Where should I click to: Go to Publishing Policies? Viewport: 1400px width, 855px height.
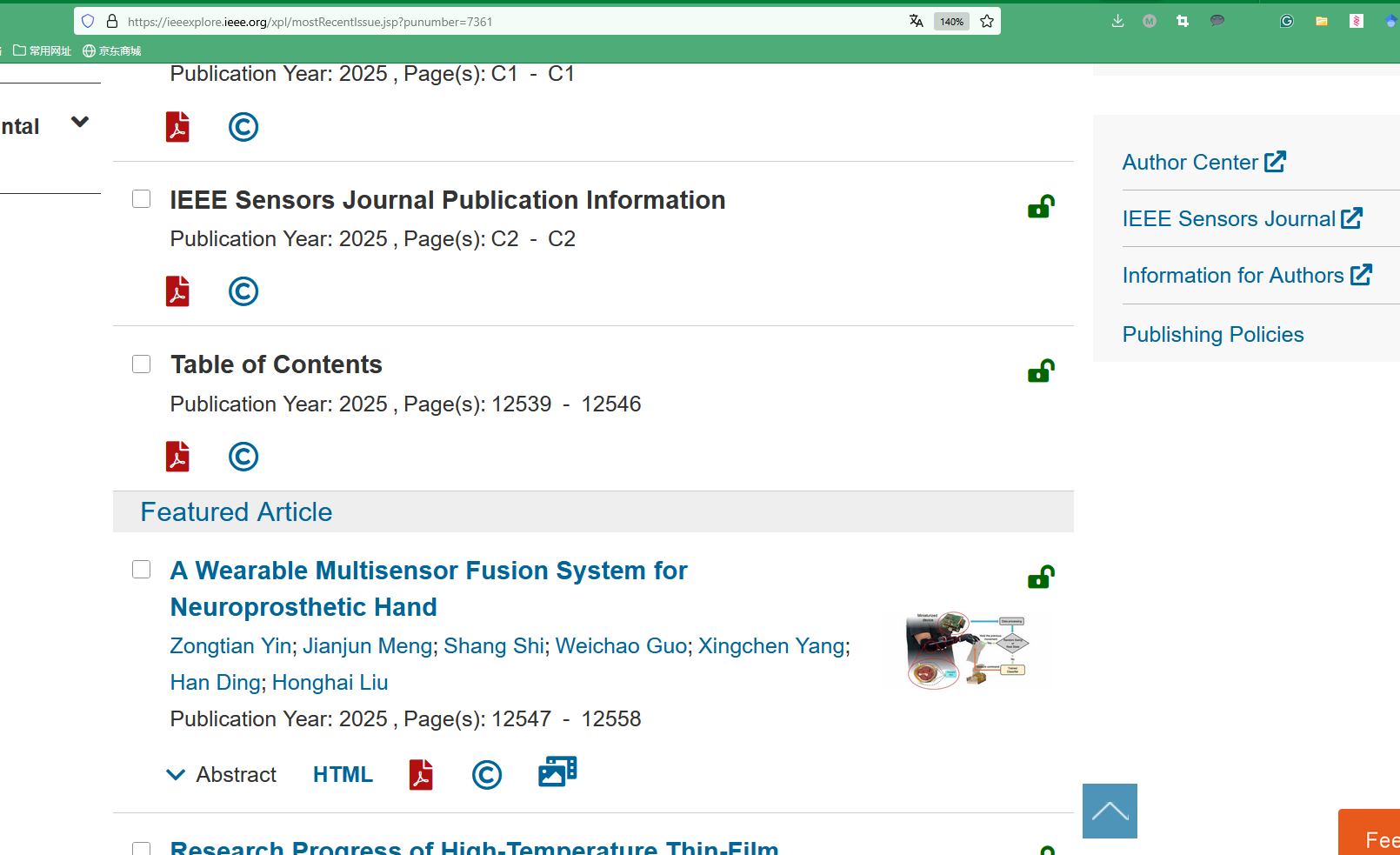click(1212, 335)
